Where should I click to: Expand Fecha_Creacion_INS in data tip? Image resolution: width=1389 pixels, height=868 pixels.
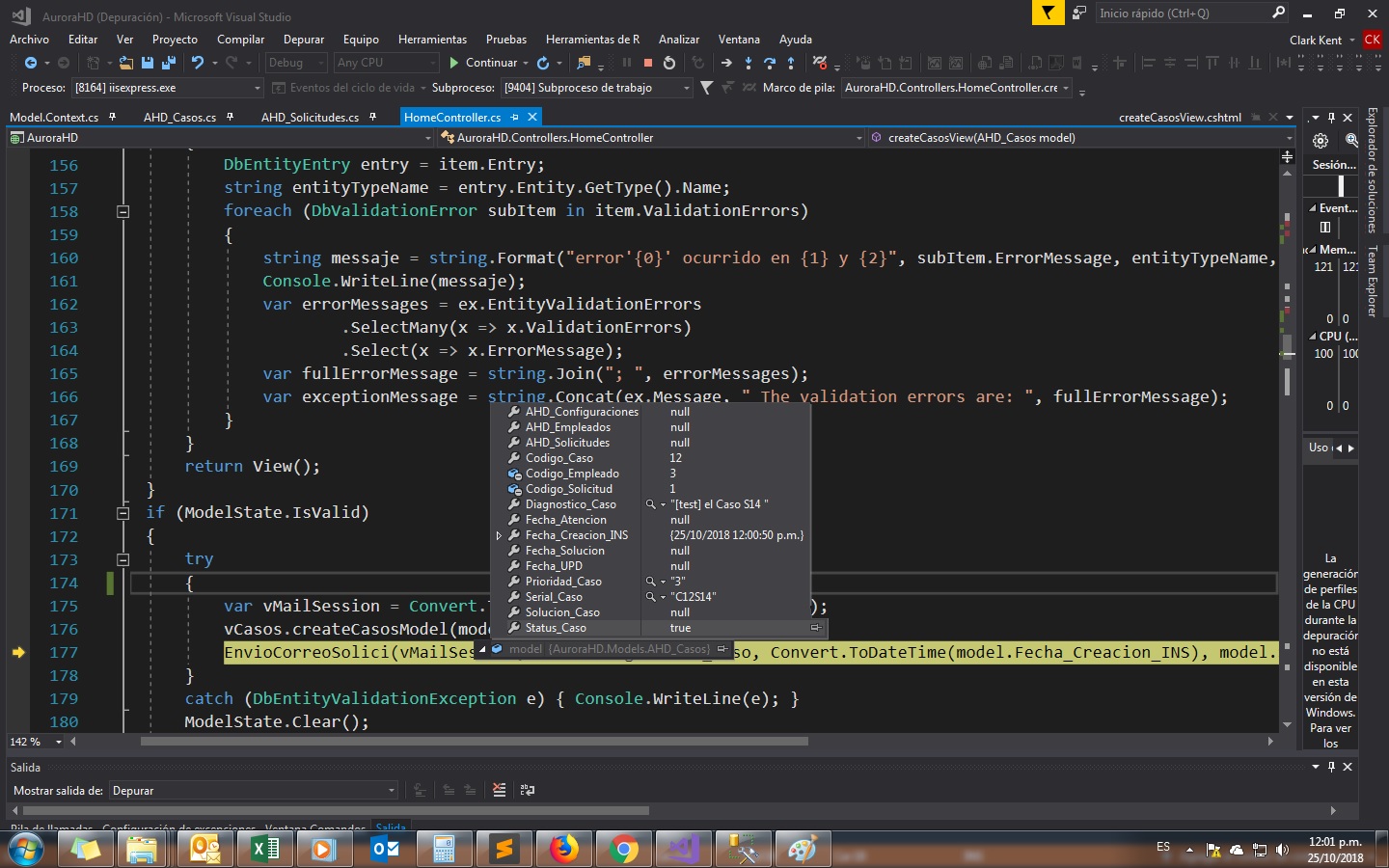(x=499, y=535)
